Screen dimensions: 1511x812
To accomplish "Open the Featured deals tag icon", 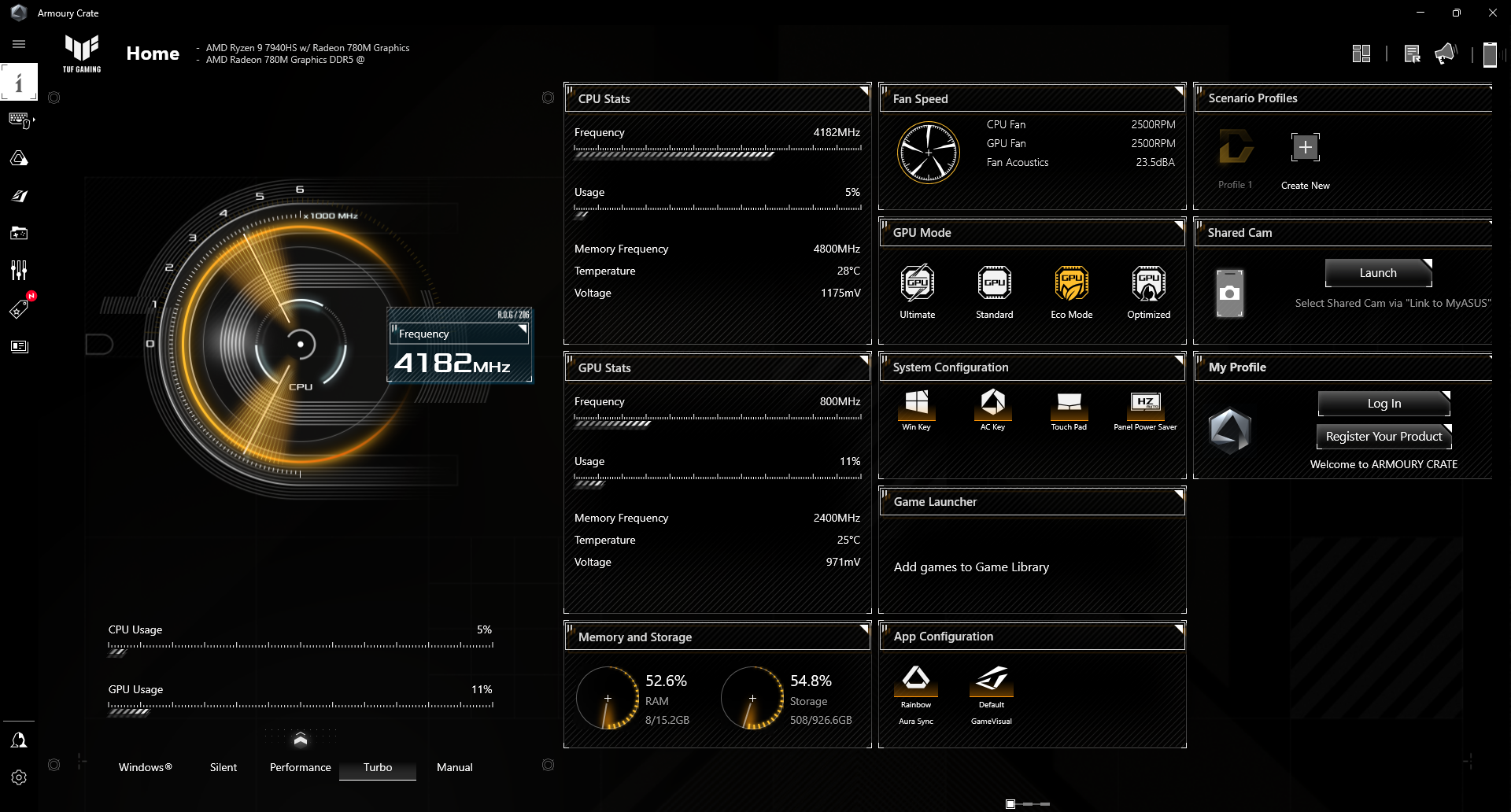I will click(20, 308).
